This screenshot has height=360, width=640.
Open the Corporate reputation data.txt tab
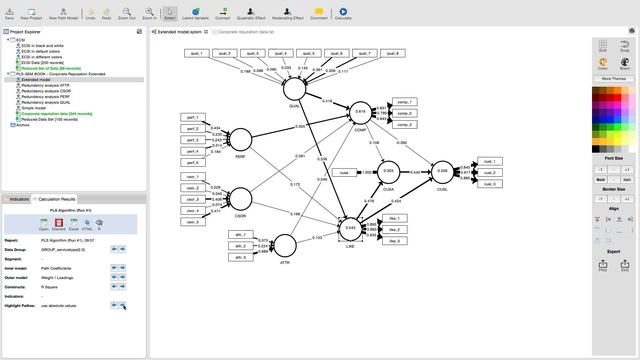point(244,31)
